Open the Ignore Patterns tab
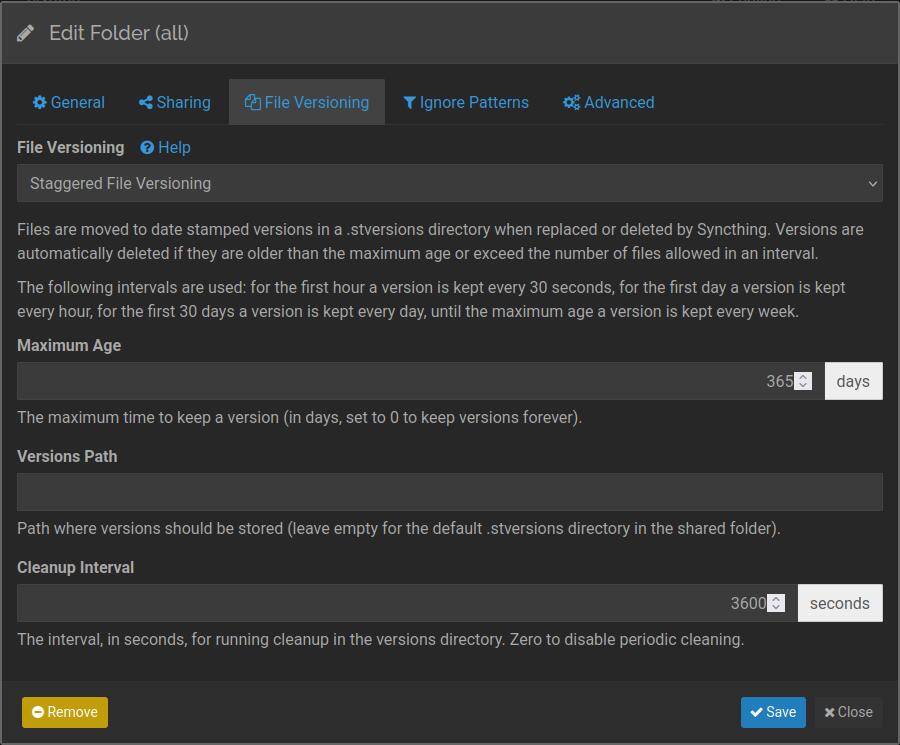Screen dimensions: 900x745 coord(465,102)
